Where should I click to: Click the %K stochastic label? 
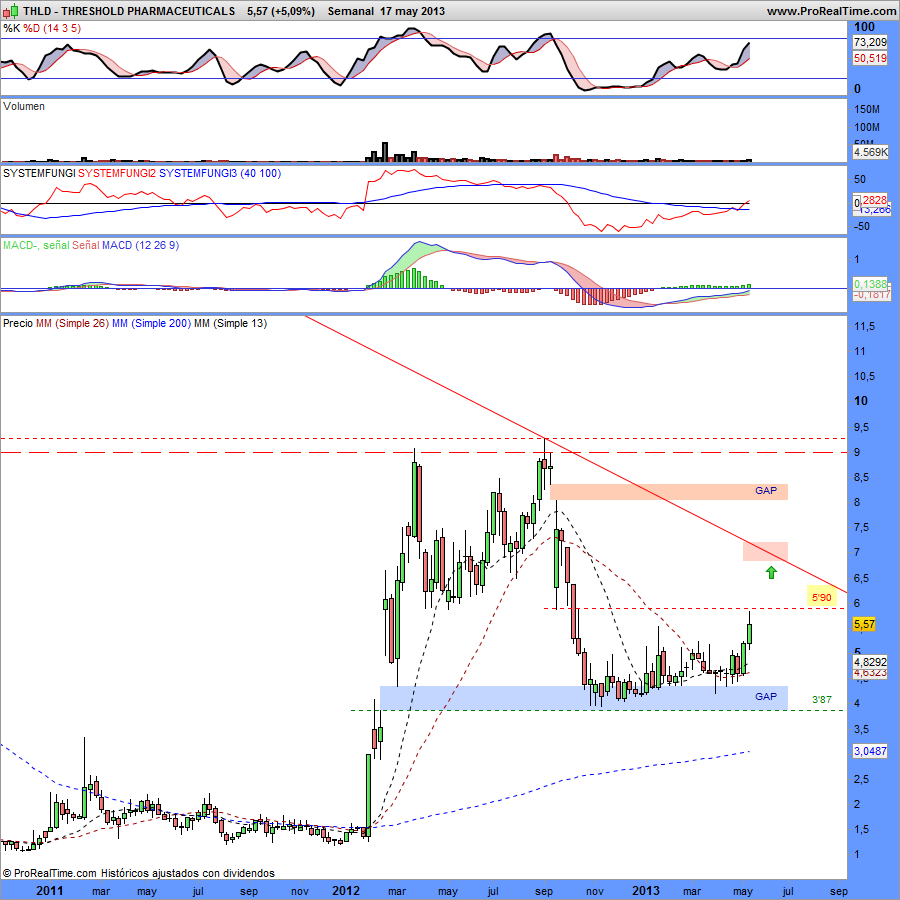coord(11,28)
